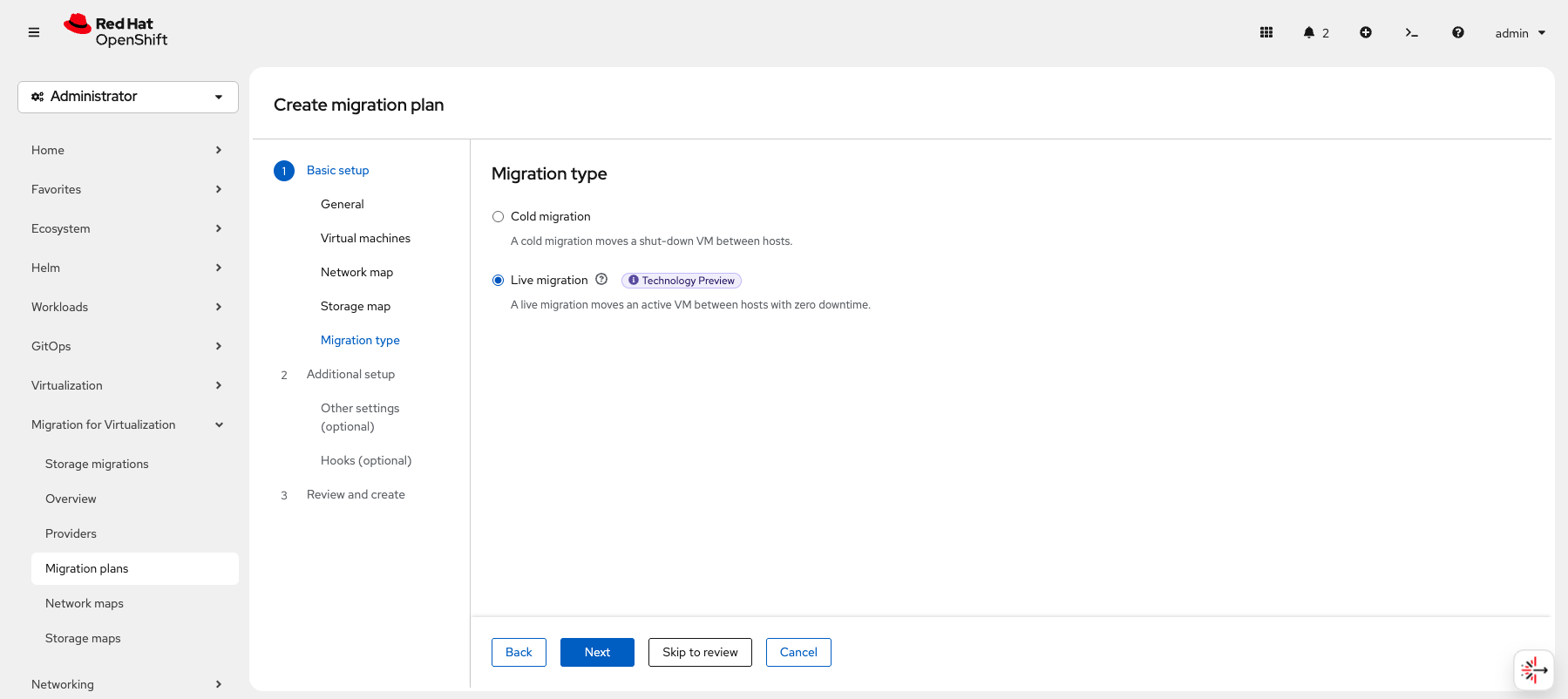Expand the Workloads navigation section
The width and height of the screenshot is (1568, 699).
pyautogui.click(x=126, y=307)
